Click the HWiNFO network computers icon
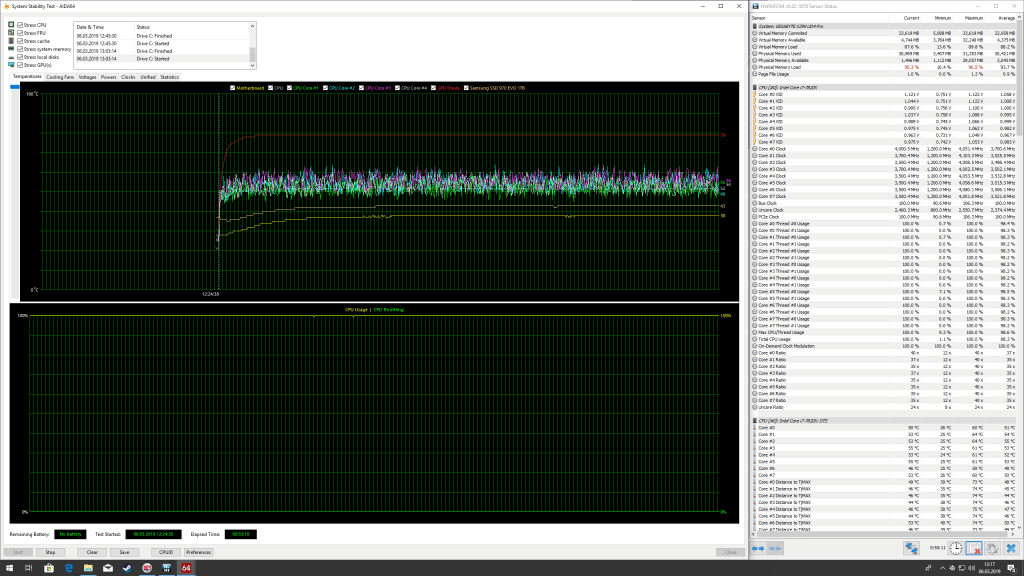This screenshot has height=576, width=1024. click(x=911, y=548)
